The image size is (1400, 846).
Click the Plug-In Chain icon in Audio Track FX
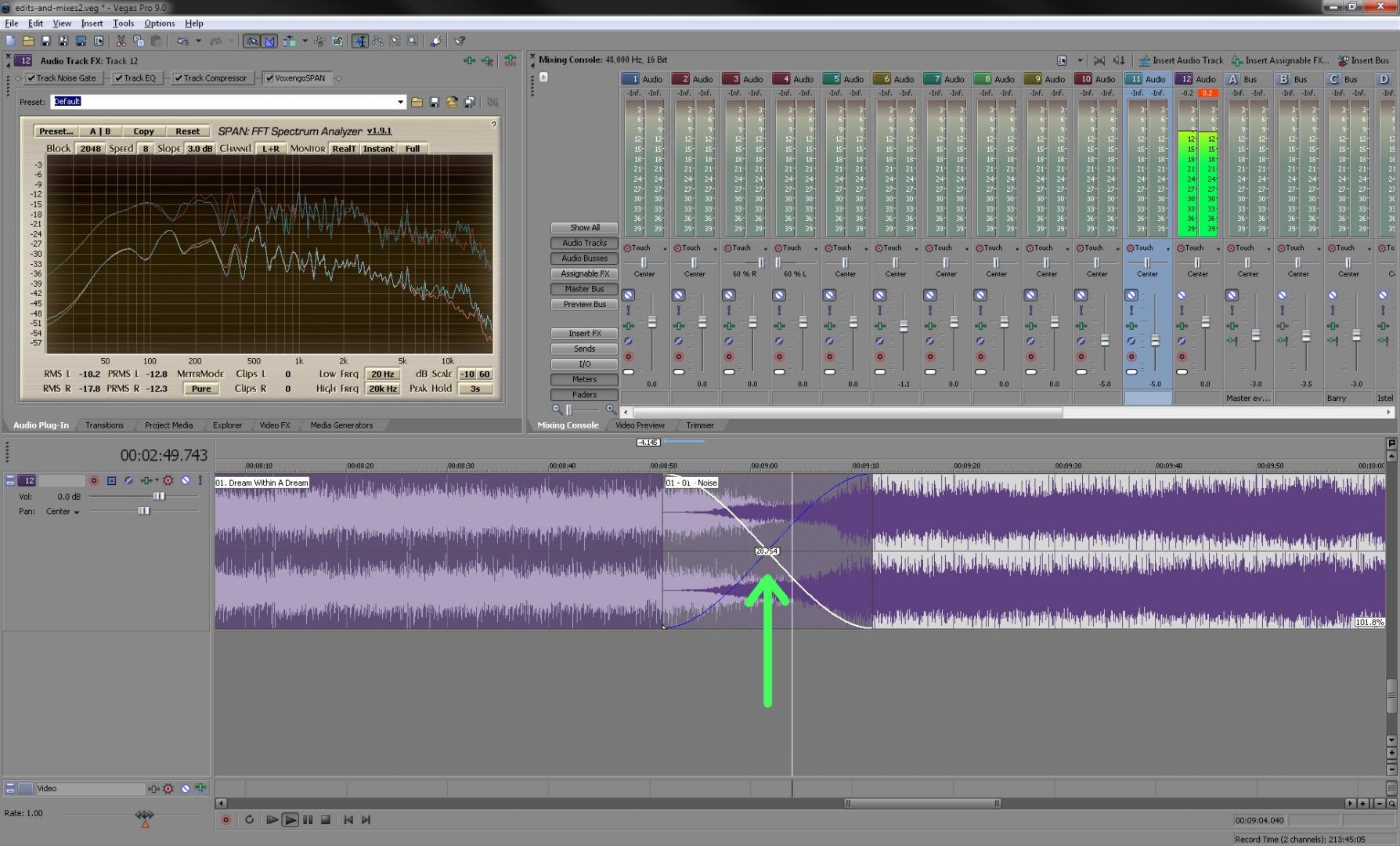click(469, 60)
